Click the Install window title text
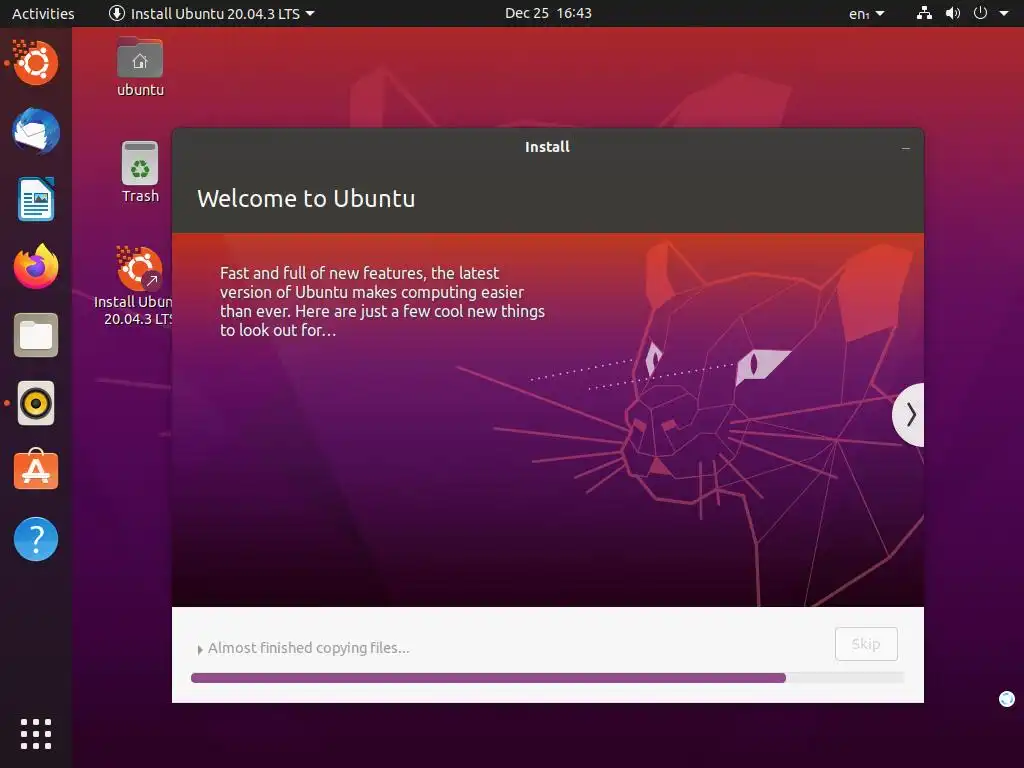Image resolution: width=1024 pixels, height=768 pixels. tap(547, 147)
